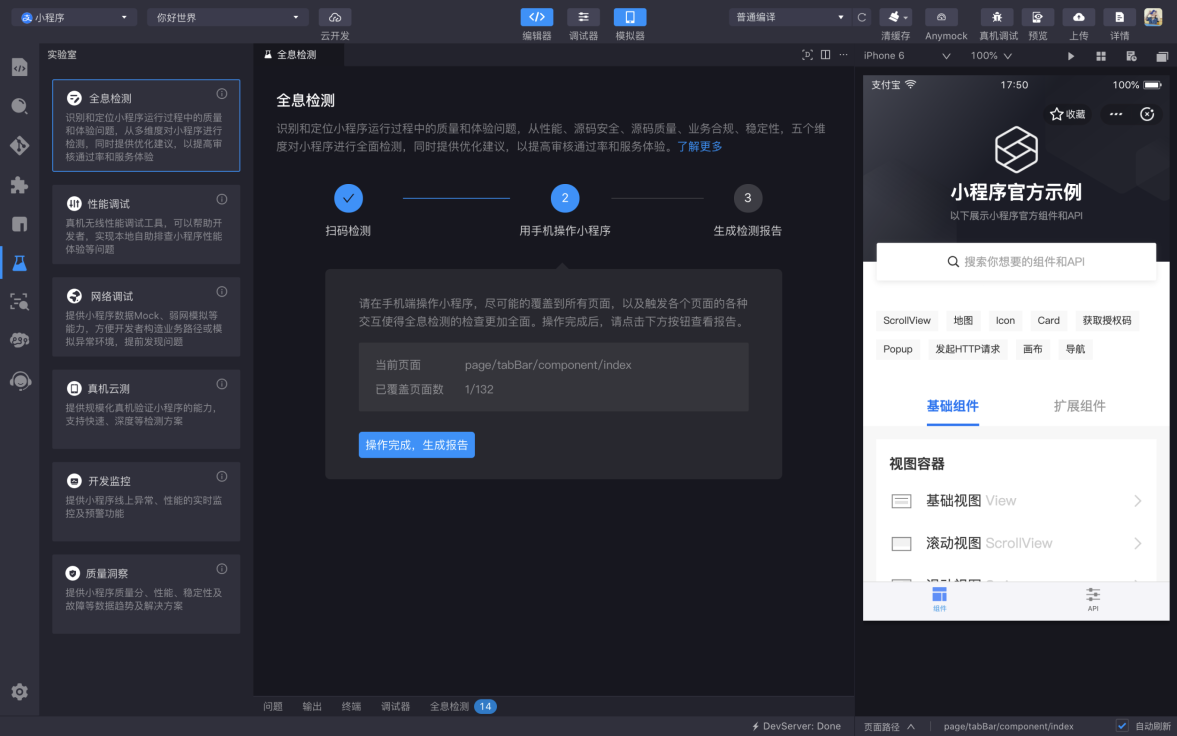Open the editor more actions ellipsis
The width and height of the screenshot is (1177, 736).
pos(844,55)
